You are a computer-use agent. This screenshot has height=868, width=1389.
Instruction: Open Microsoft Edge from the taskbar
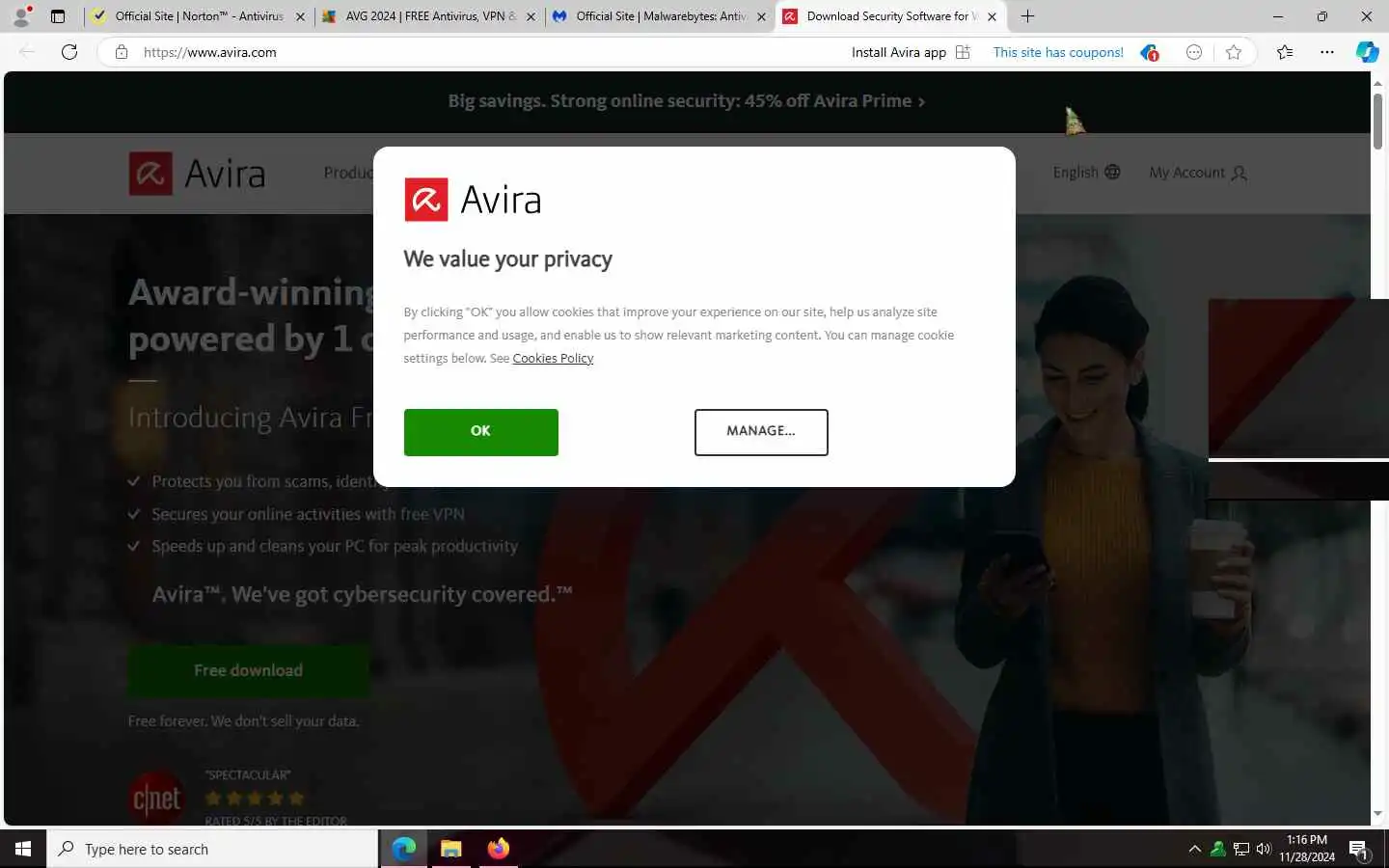pos(403,849)
